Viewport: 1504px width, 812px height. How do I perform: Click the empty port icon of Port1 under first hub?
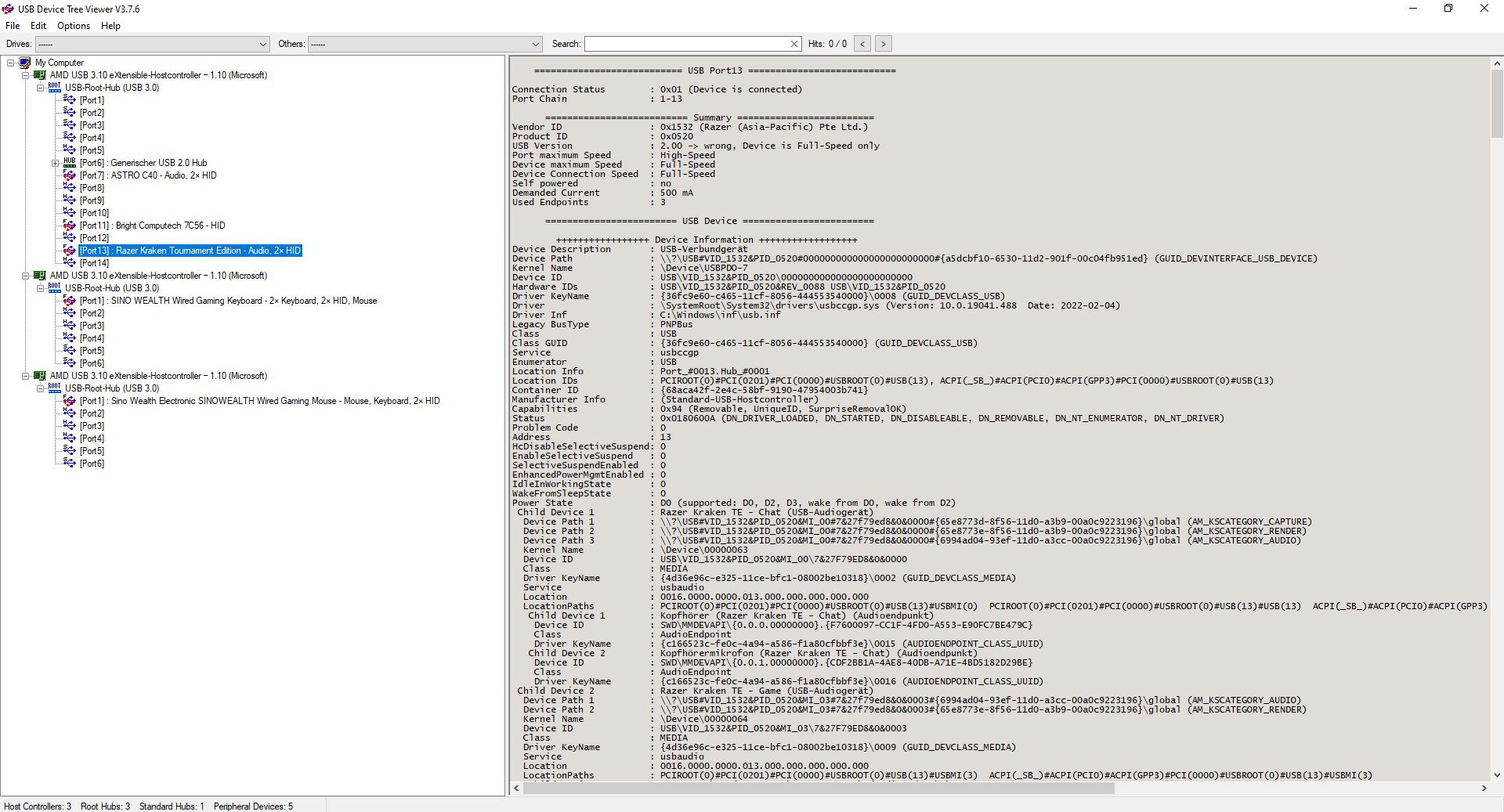coord(70,100)
